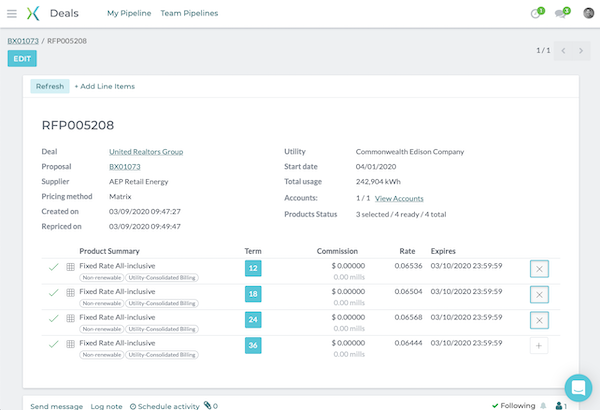Screen dimensions: 600x410
Task: Open the United Realtors Group deal link
Action: (x=146, y=152)
